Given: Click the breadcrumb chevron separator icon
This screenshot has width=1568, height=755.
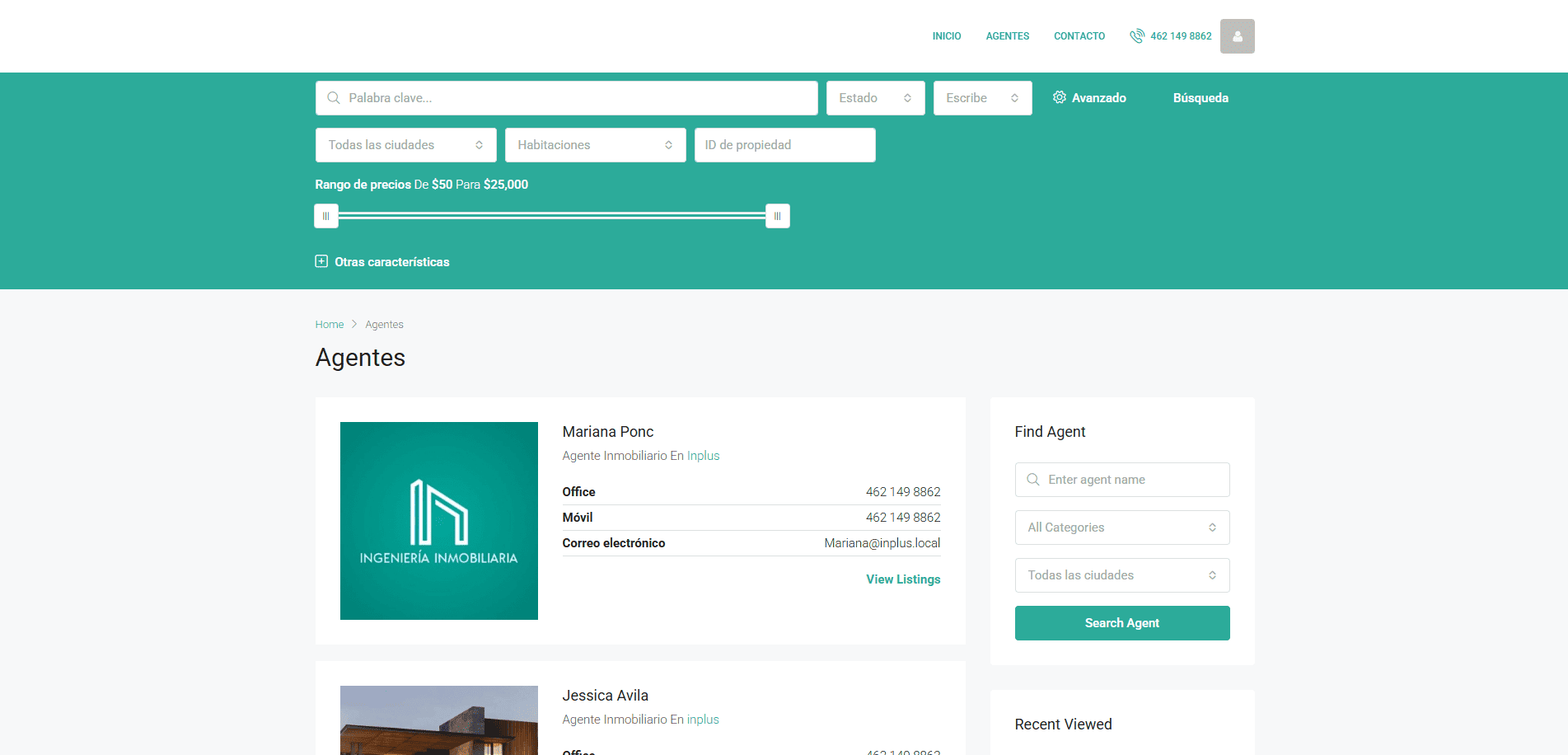Looking at the screenshot, I should (354, 324).
